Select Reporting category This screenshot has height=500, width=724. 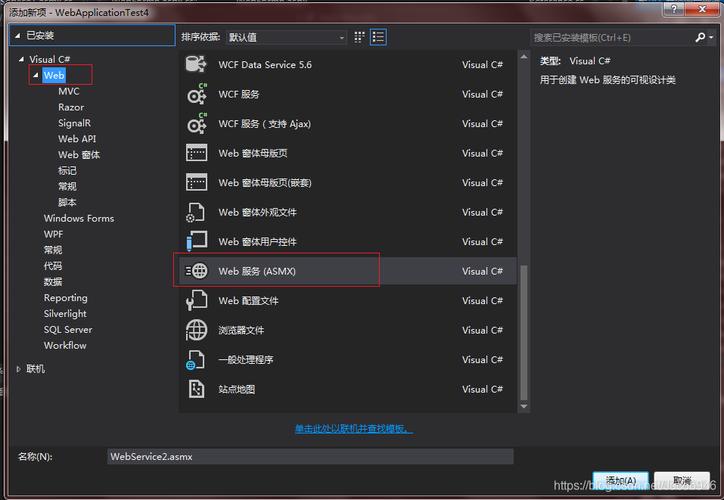[x=66, y=298]
